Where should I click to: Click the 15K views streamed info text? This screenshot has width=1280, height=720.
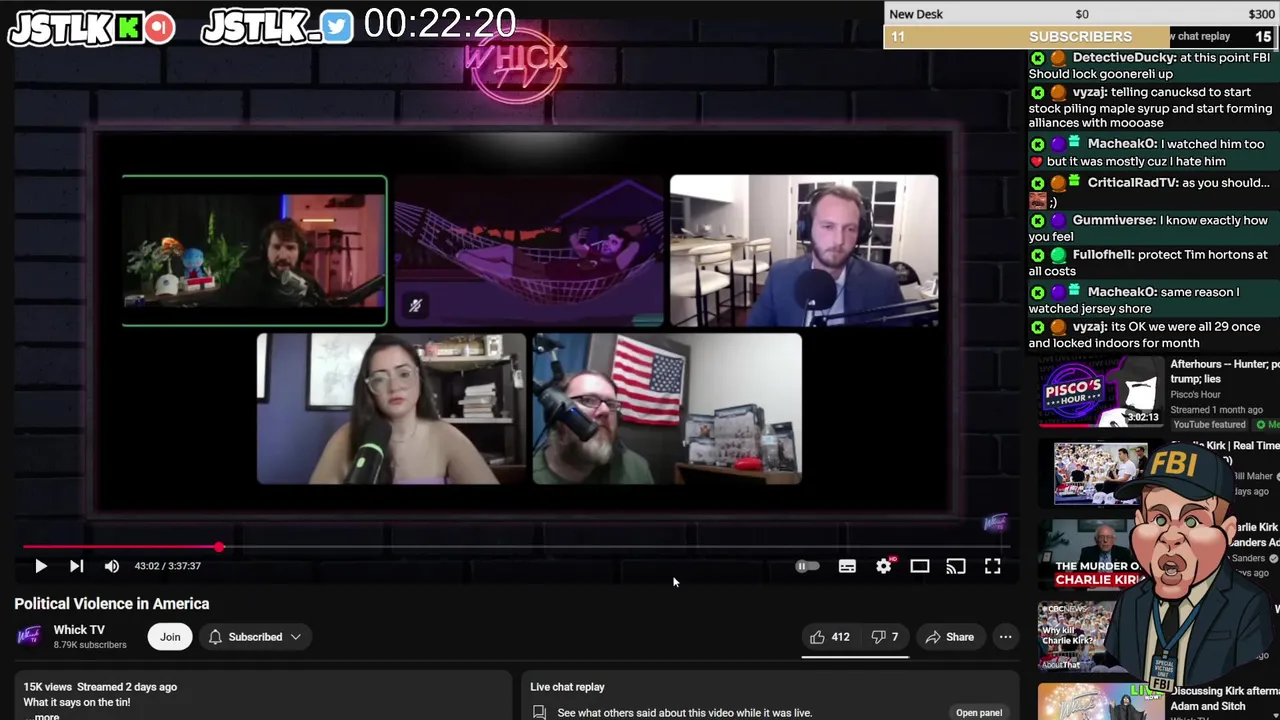(100, 687)
